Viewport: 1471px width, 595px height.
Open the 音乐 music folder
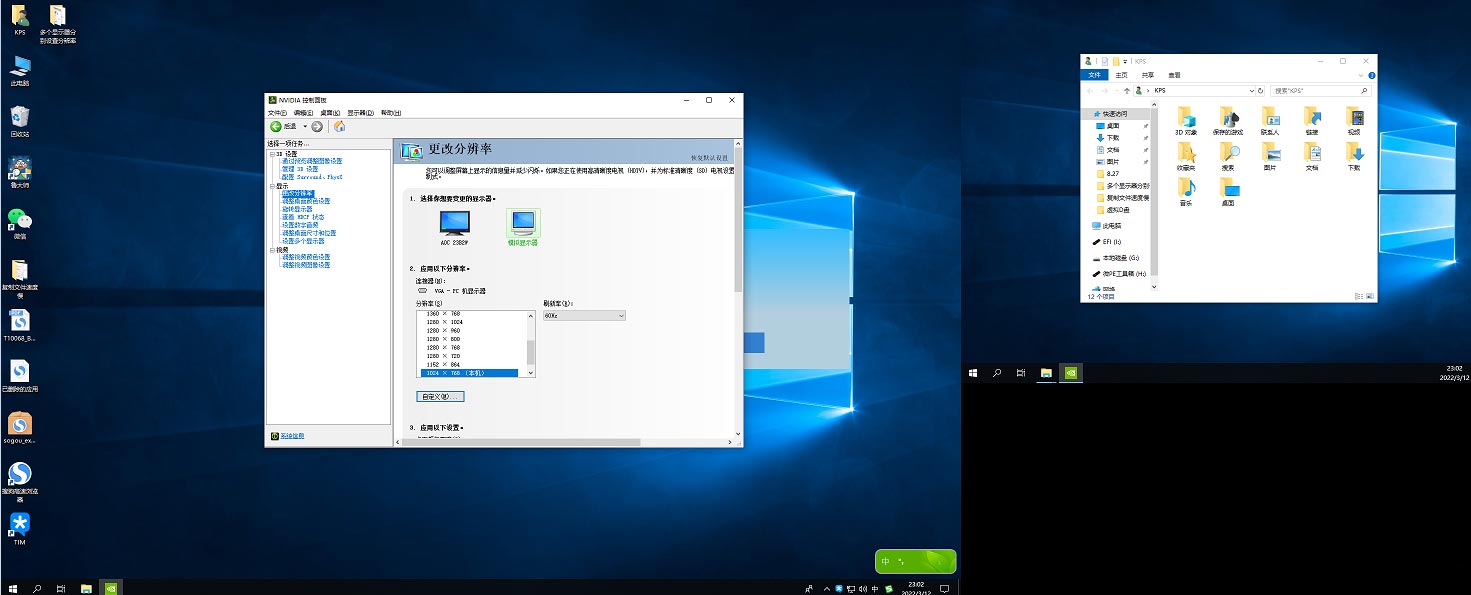point(1186,188)
